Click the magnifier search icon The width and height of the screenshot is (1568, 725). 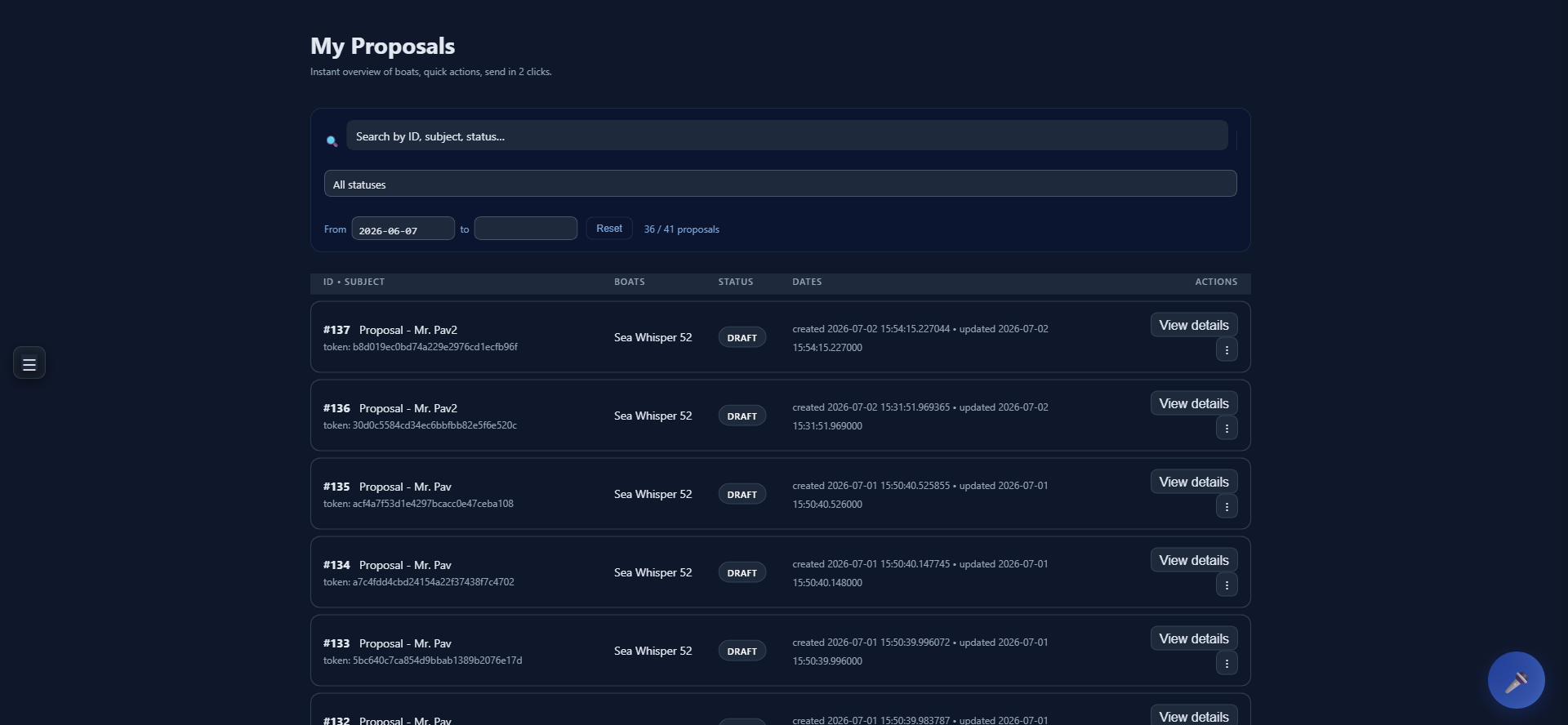click(332, 141)
